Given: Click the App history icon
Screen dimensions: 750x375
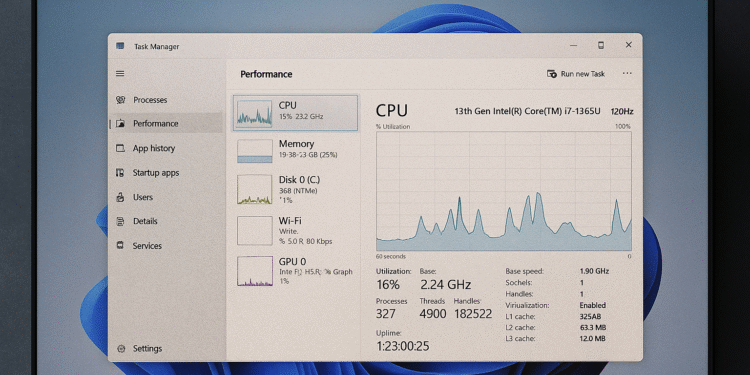Looking at the screenshot, I should 121,148.
